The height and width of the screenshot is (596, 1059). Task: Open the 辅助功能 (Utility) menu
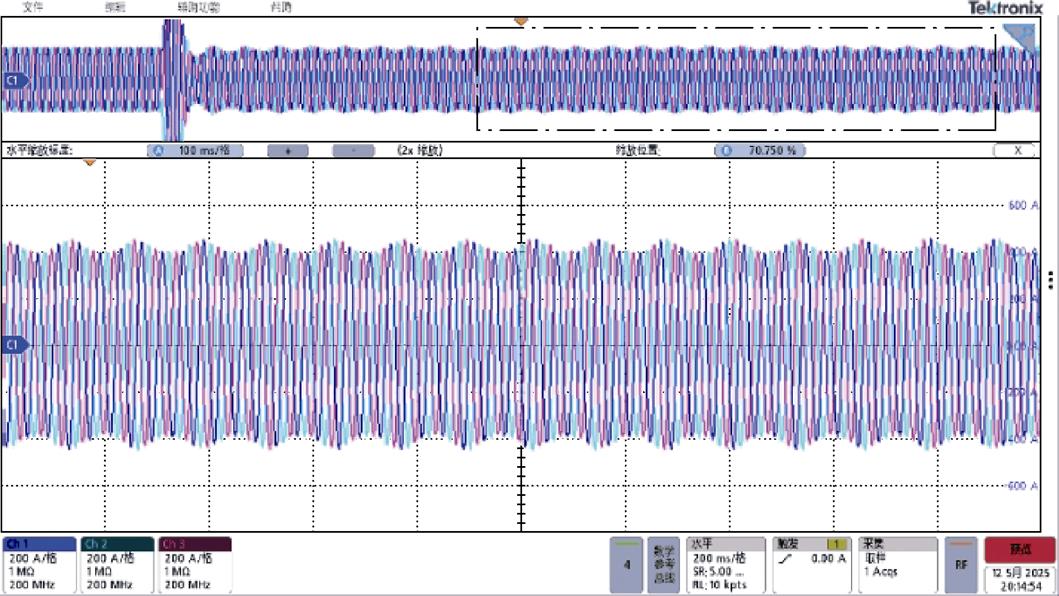coord(198,7)
